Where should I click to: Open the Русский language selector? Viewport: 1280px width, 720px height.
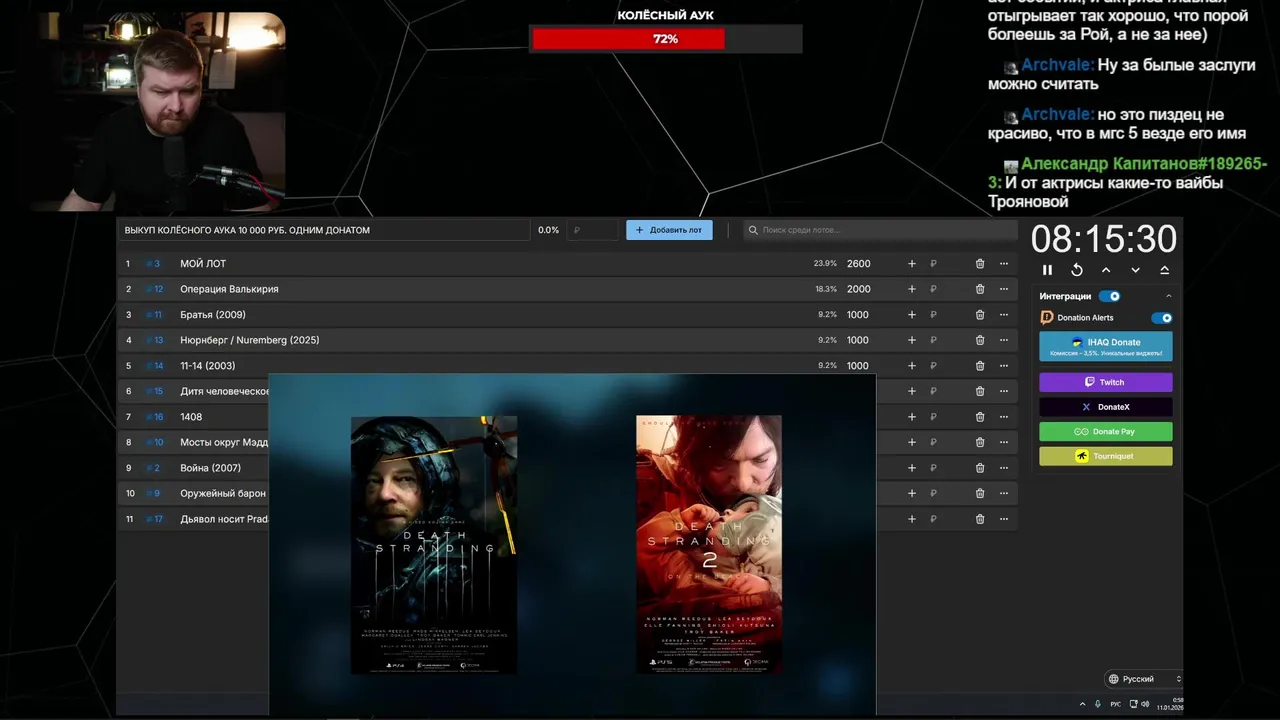pyautogui.click(x=1144, y=679)
